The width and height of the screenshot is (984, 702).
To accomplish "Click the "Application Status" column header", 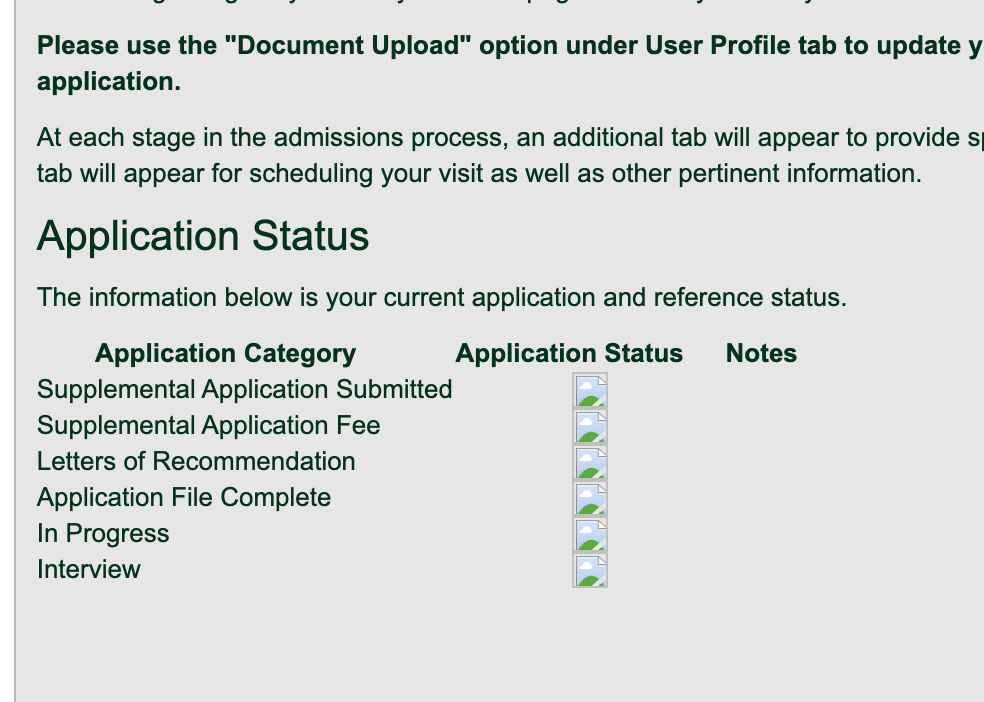I will coord(569,353).
